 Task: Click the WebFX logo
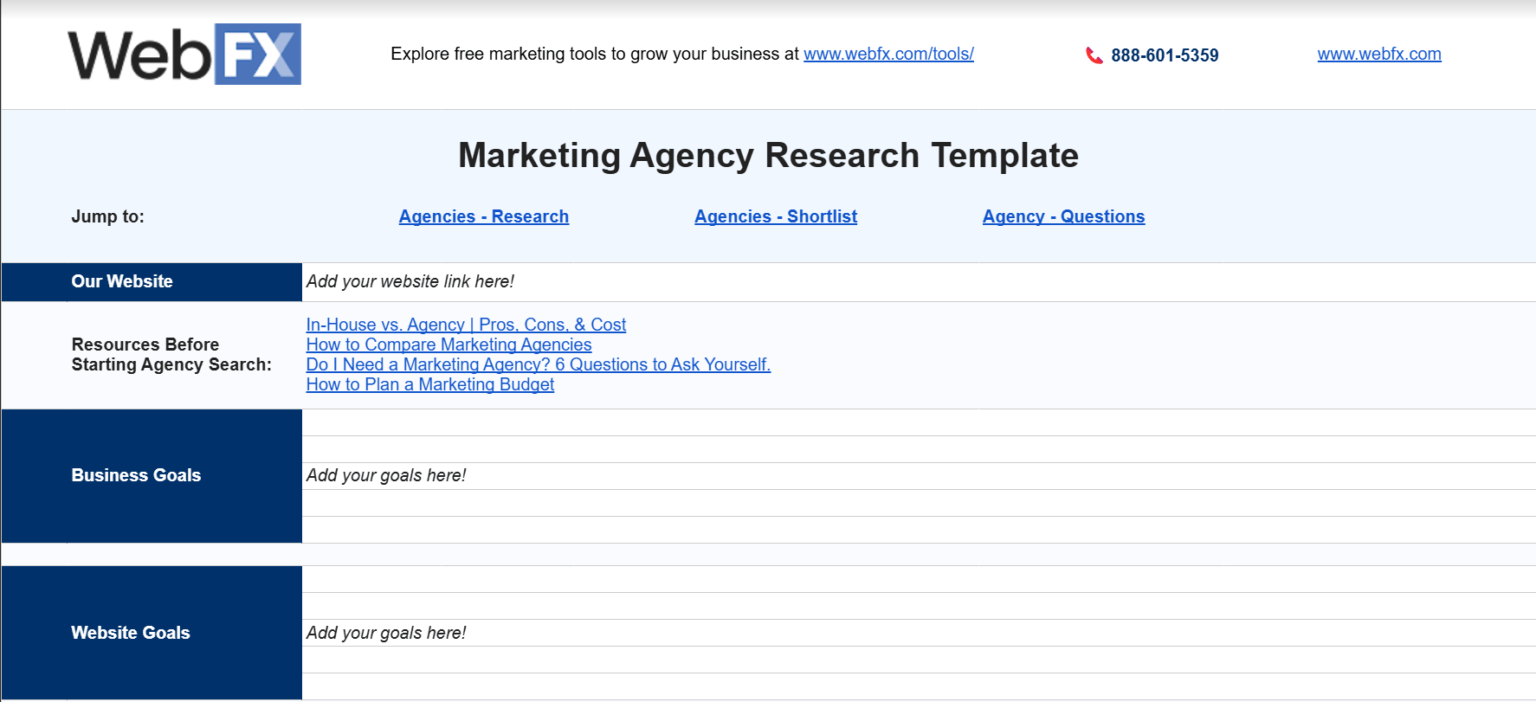(185, 54)
